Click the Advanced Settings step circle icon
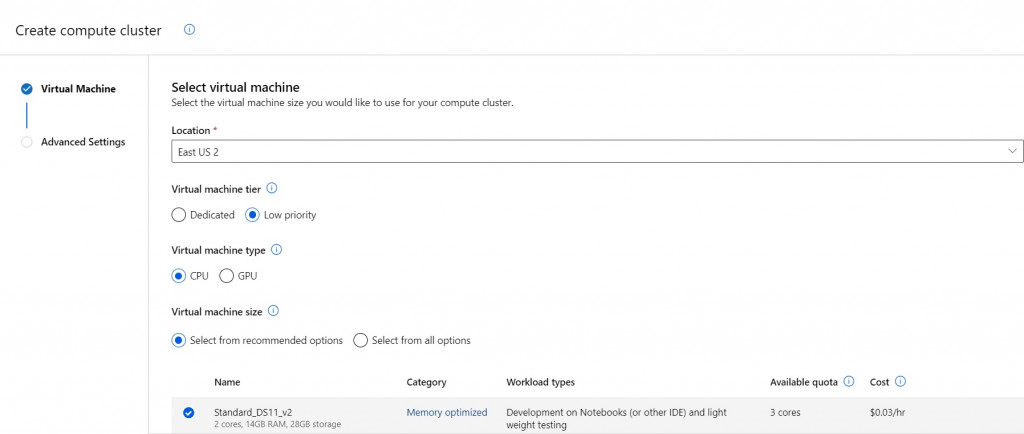 pyautogui.click(x=27, y=142)
